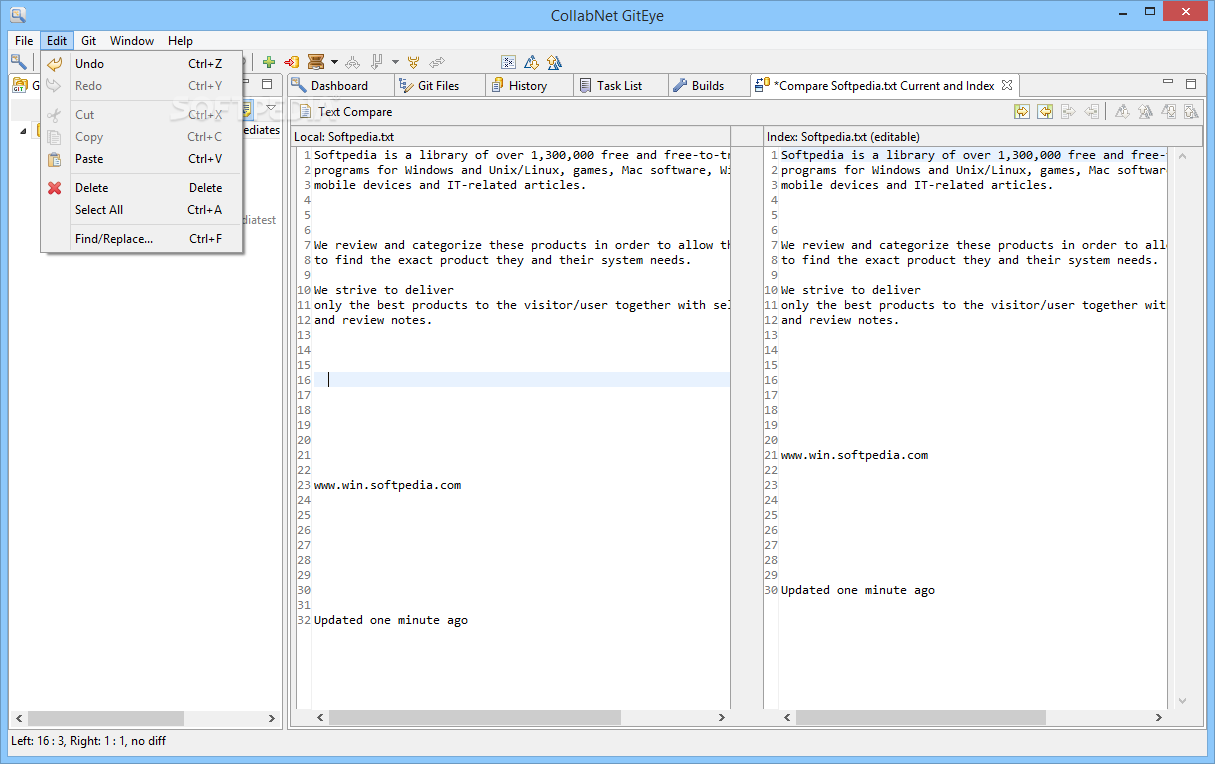1215x764 pixels.
Task: Copy all changes from left to right
Action: (1022, 112)
